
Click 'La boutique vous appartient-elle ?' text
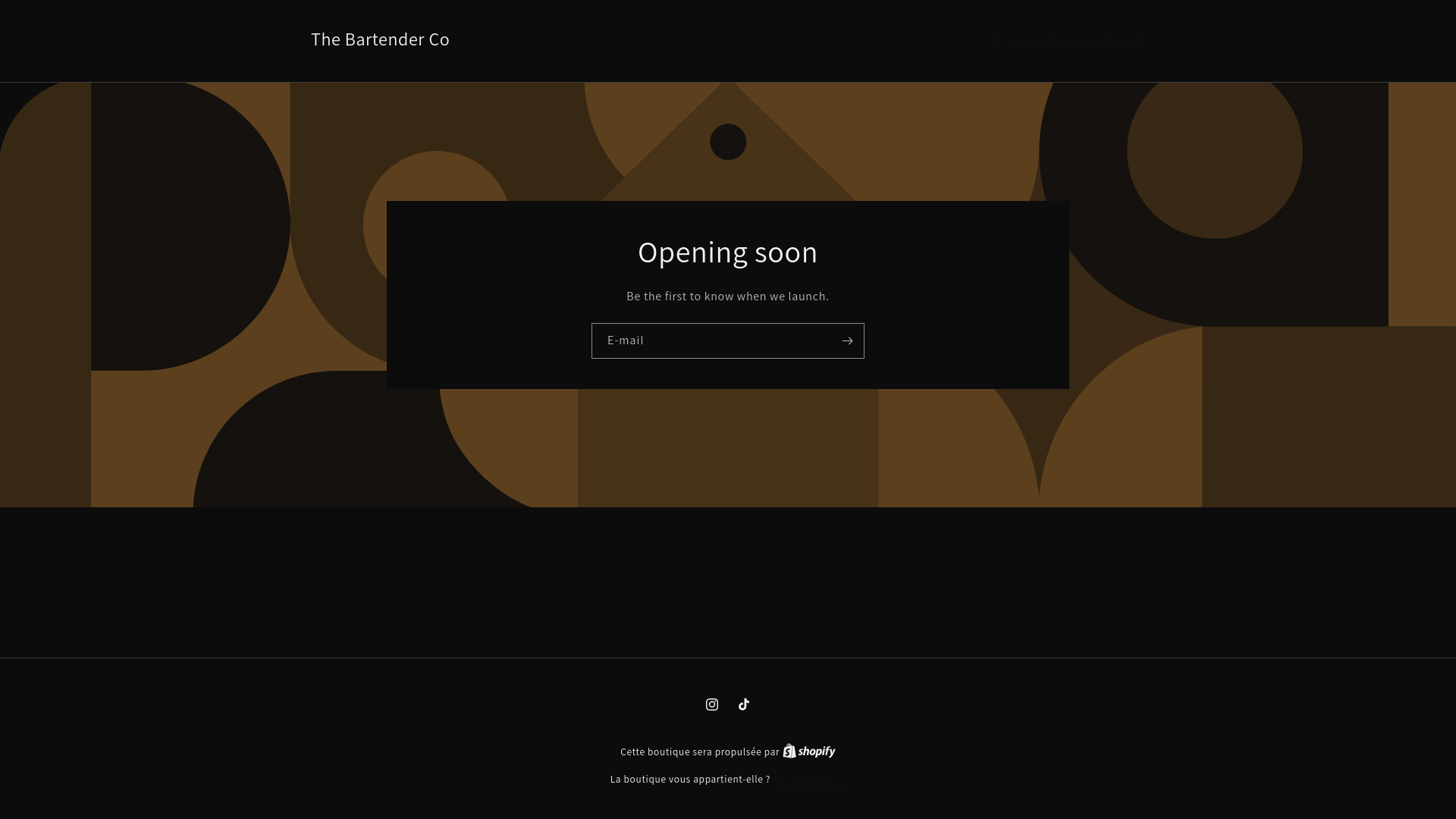point(690,780)
